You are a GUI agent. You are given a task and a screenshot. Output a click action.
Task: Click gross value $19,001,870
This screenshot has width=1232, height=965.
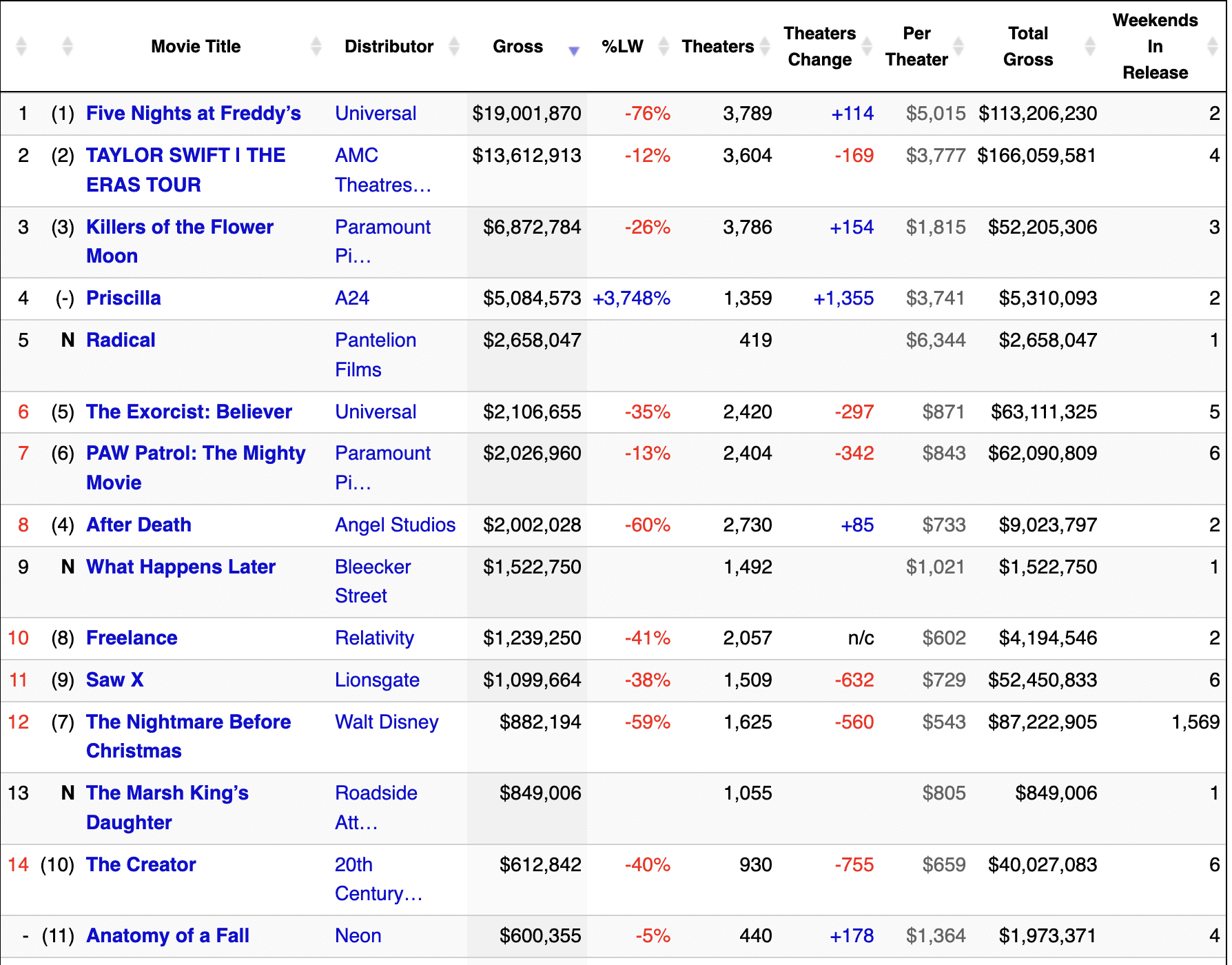point(526,113)
